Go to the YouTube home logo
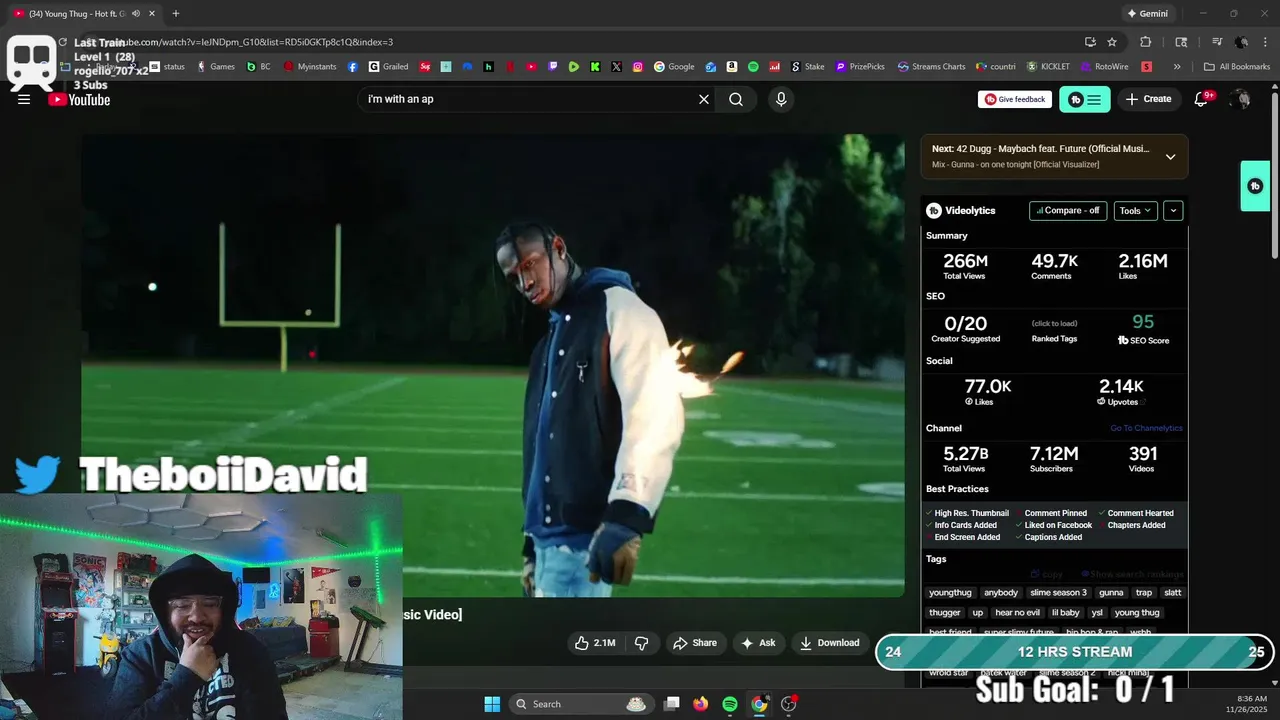Viewport: 1280px width, 720px height. click(79, 99)
